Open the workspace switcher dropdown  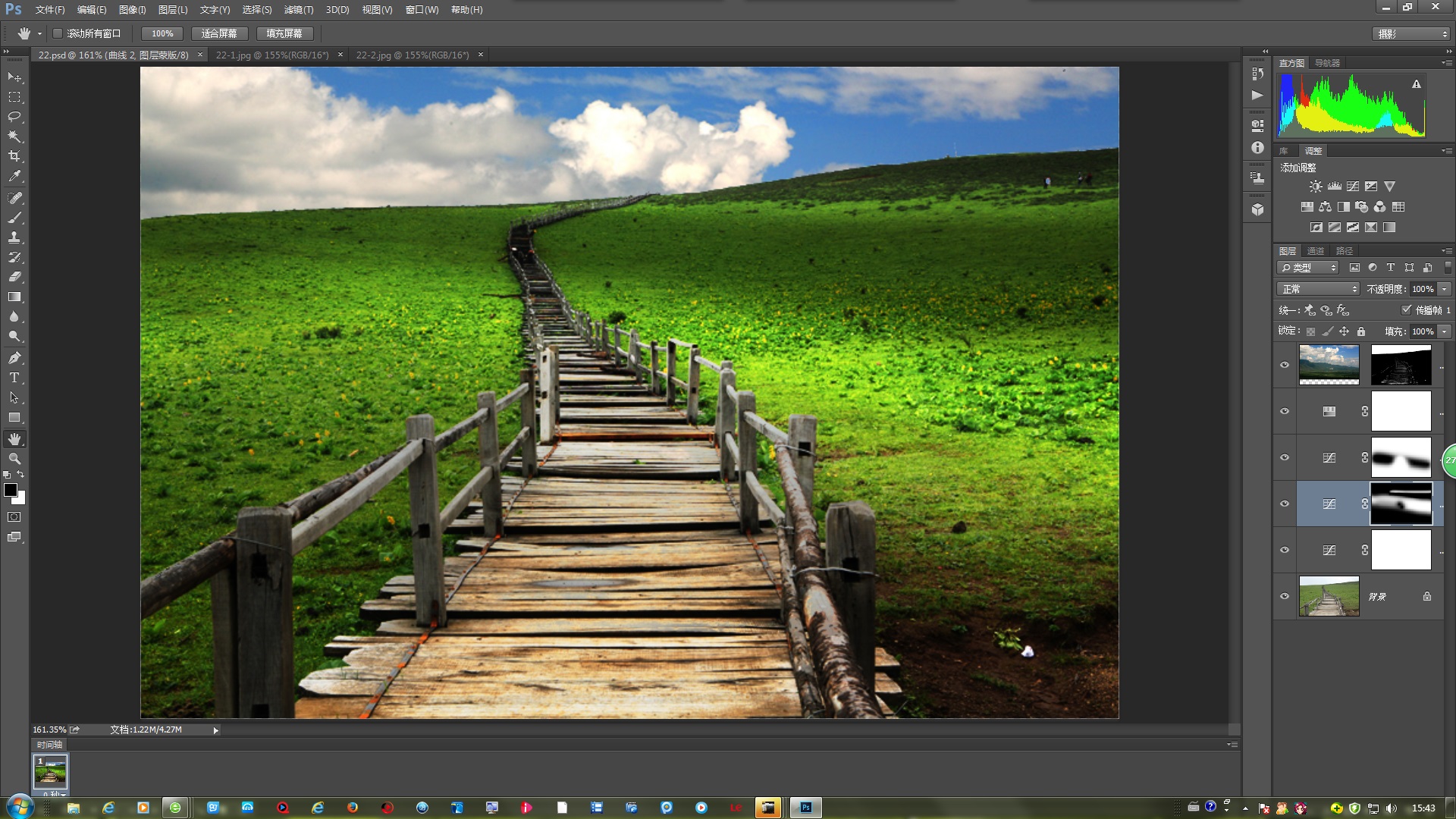tap(1411, 34)
